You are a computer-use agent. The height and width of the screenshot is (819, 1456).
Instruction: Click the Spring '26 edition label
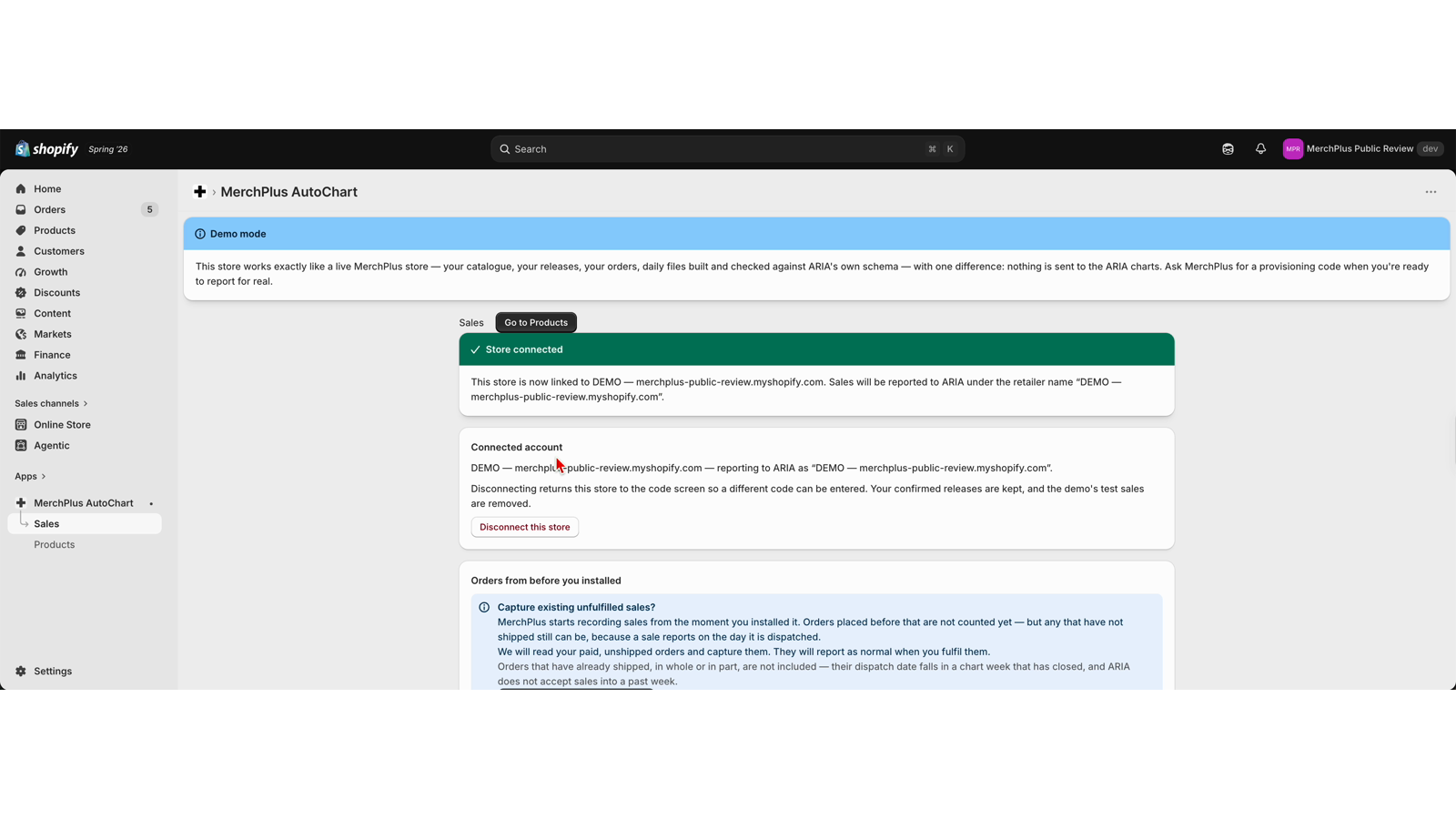click(x=108, y=149)
